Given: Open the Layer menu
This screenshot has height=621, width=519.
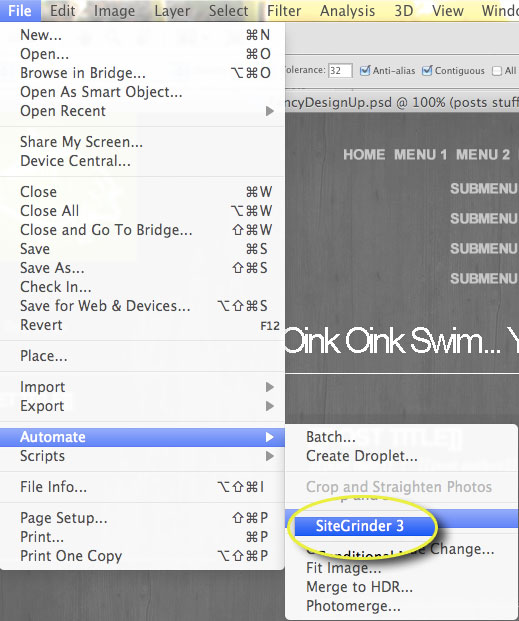Looking at the screenshot, I should (x=172, y=11).
